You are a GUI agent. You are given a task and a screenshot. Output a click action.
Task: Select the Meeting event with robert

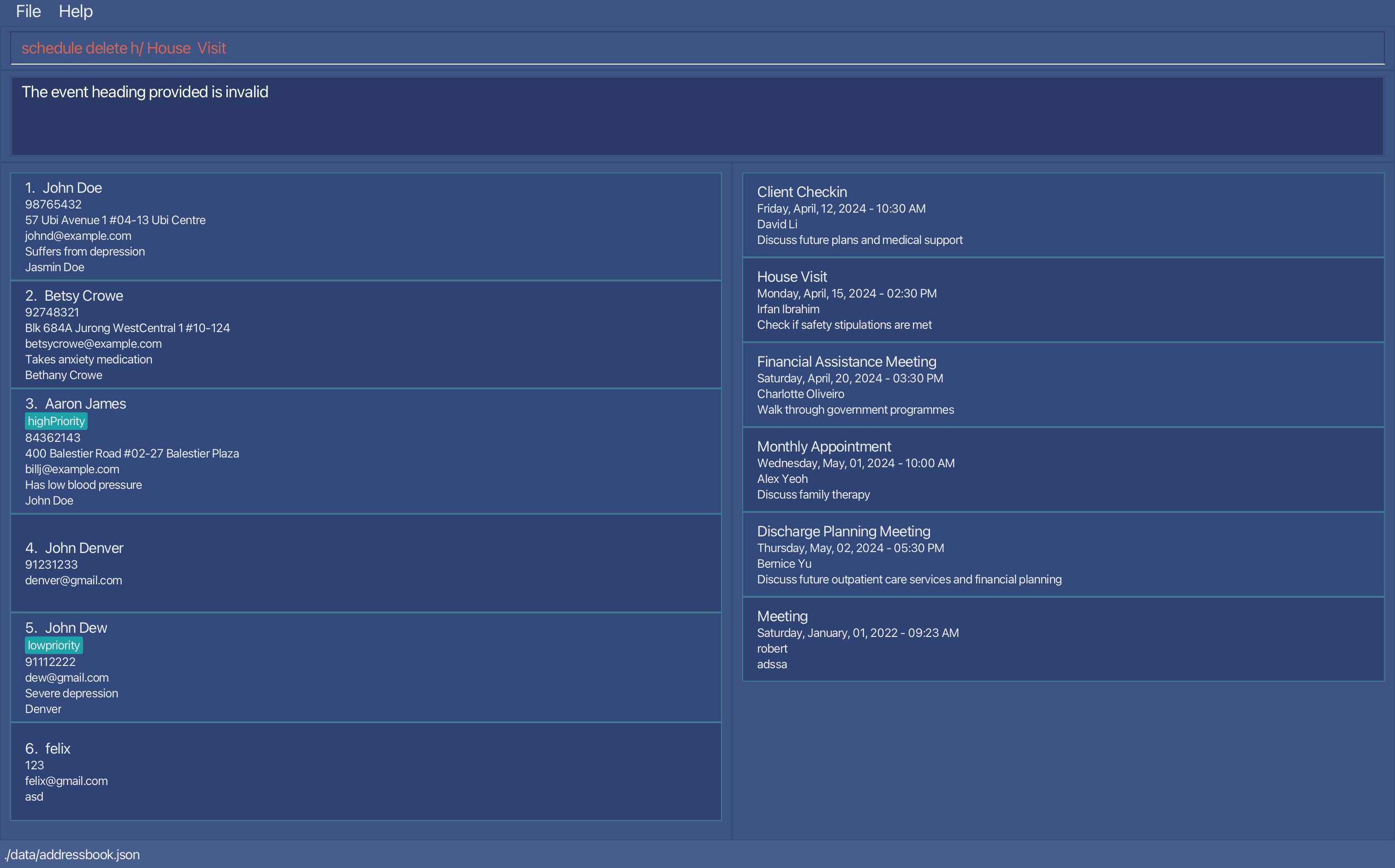(1062, 640)
